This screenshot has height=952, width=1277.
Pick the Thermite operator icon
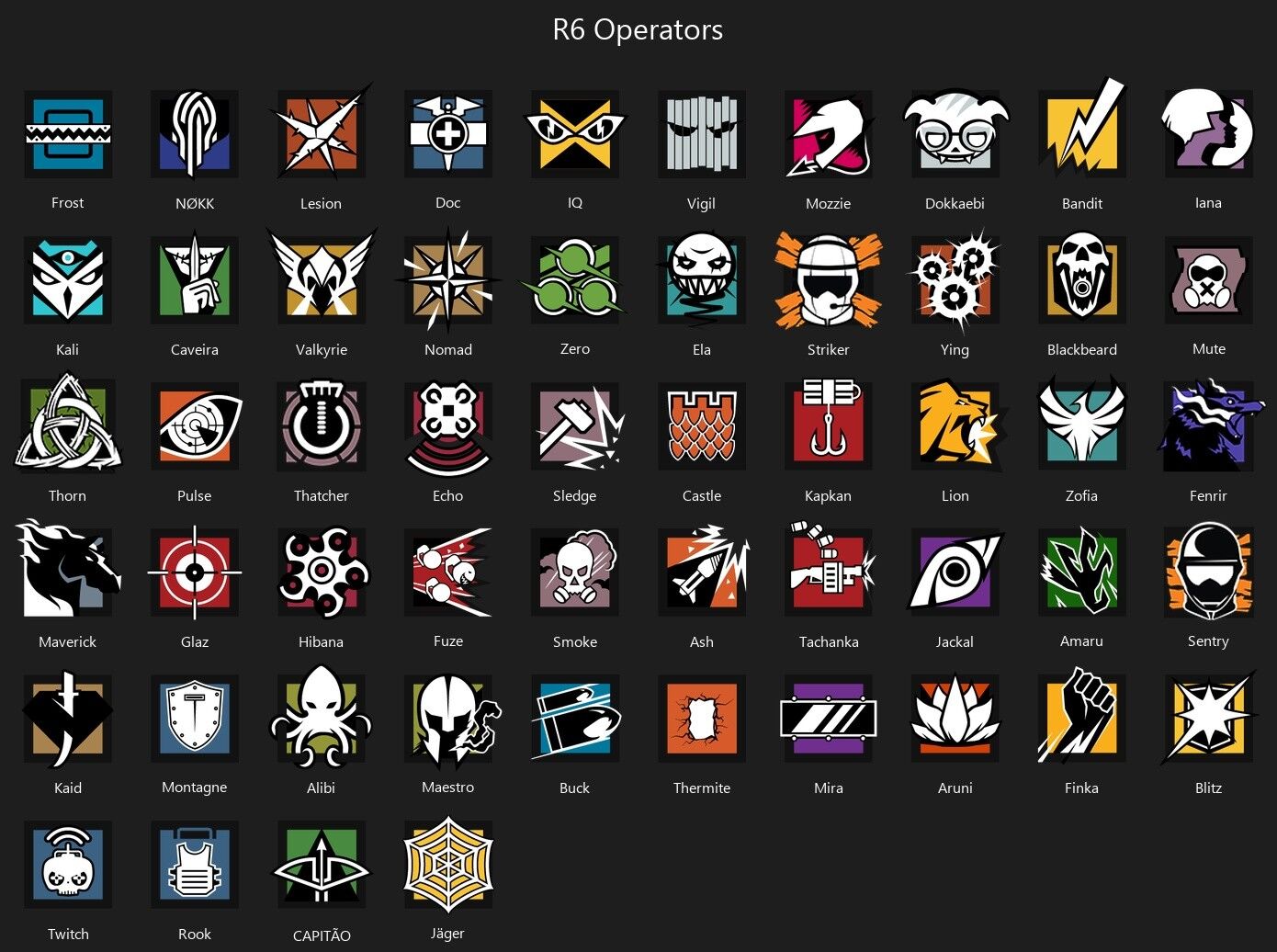pyautogui.click(x=702, y=719)
